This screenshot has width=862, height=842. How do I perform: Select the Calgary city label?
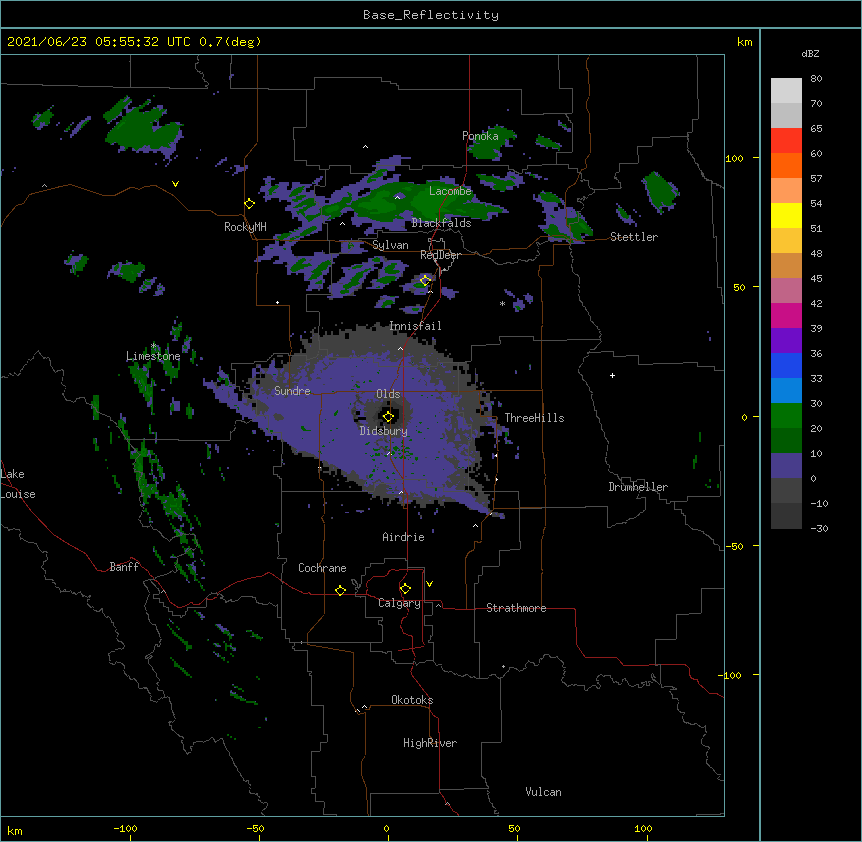tap(399, 603)
